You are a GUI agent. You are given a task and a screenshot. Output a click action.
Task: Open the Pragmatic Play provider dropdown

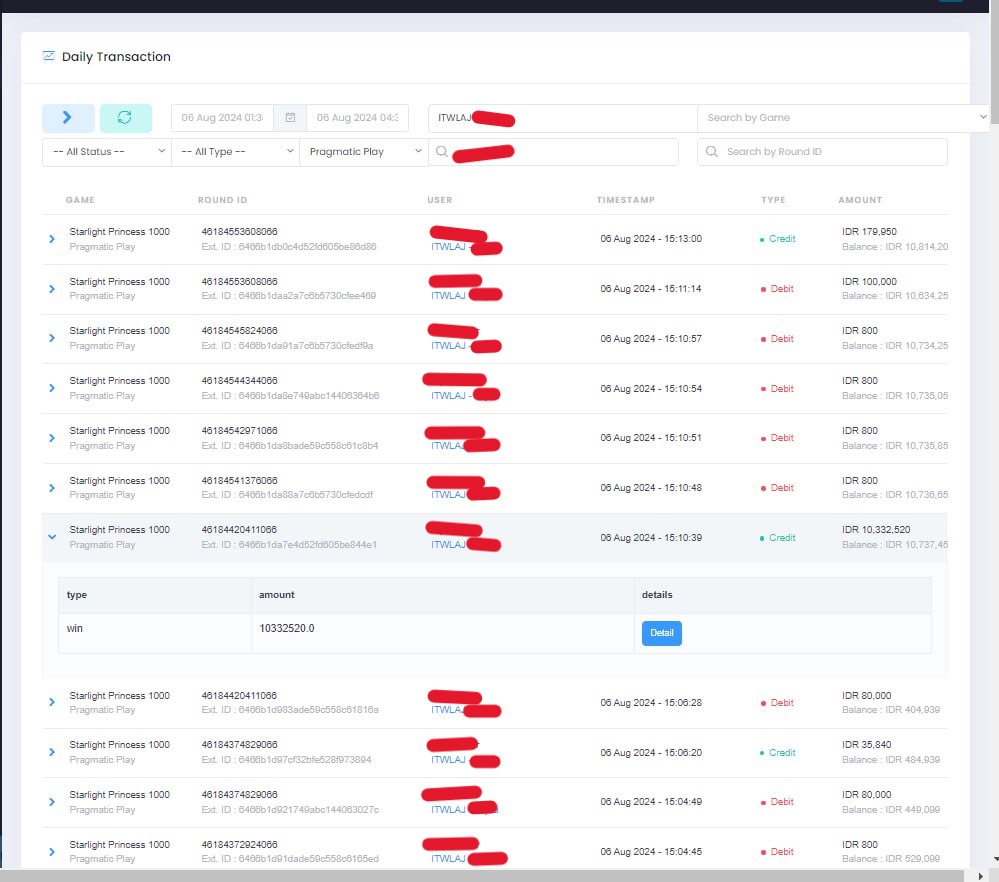tap(363, 152)
